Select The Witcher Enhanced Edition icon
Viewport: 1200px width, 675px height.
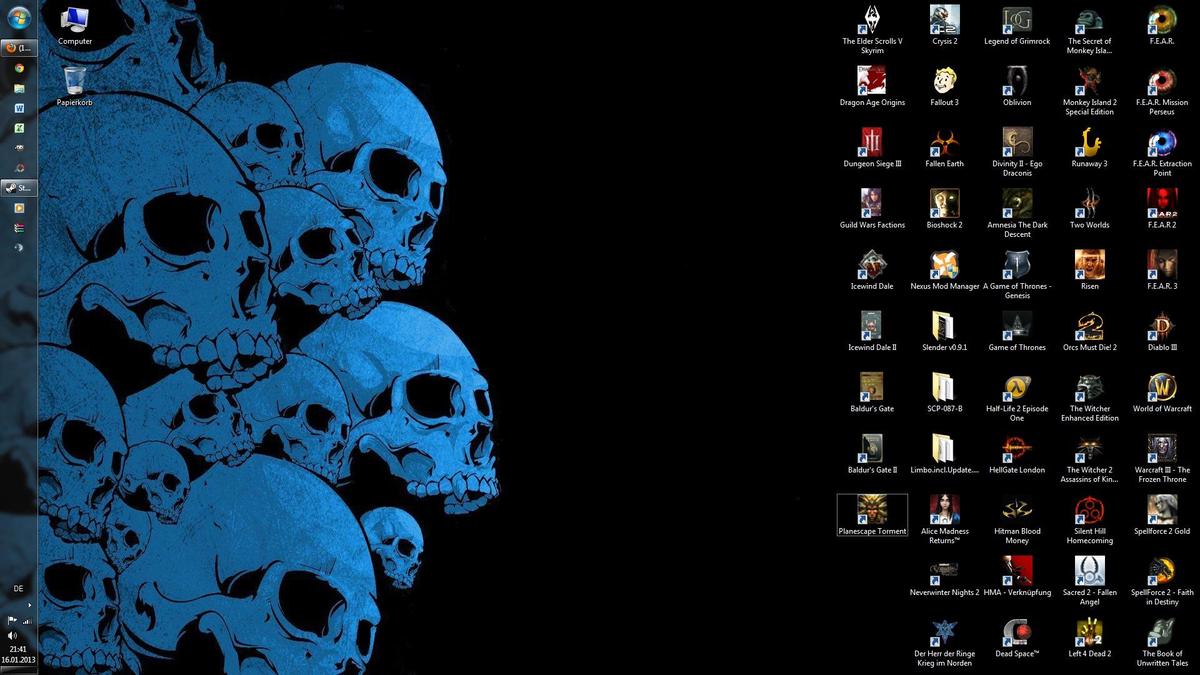(x=1089, y=397)
